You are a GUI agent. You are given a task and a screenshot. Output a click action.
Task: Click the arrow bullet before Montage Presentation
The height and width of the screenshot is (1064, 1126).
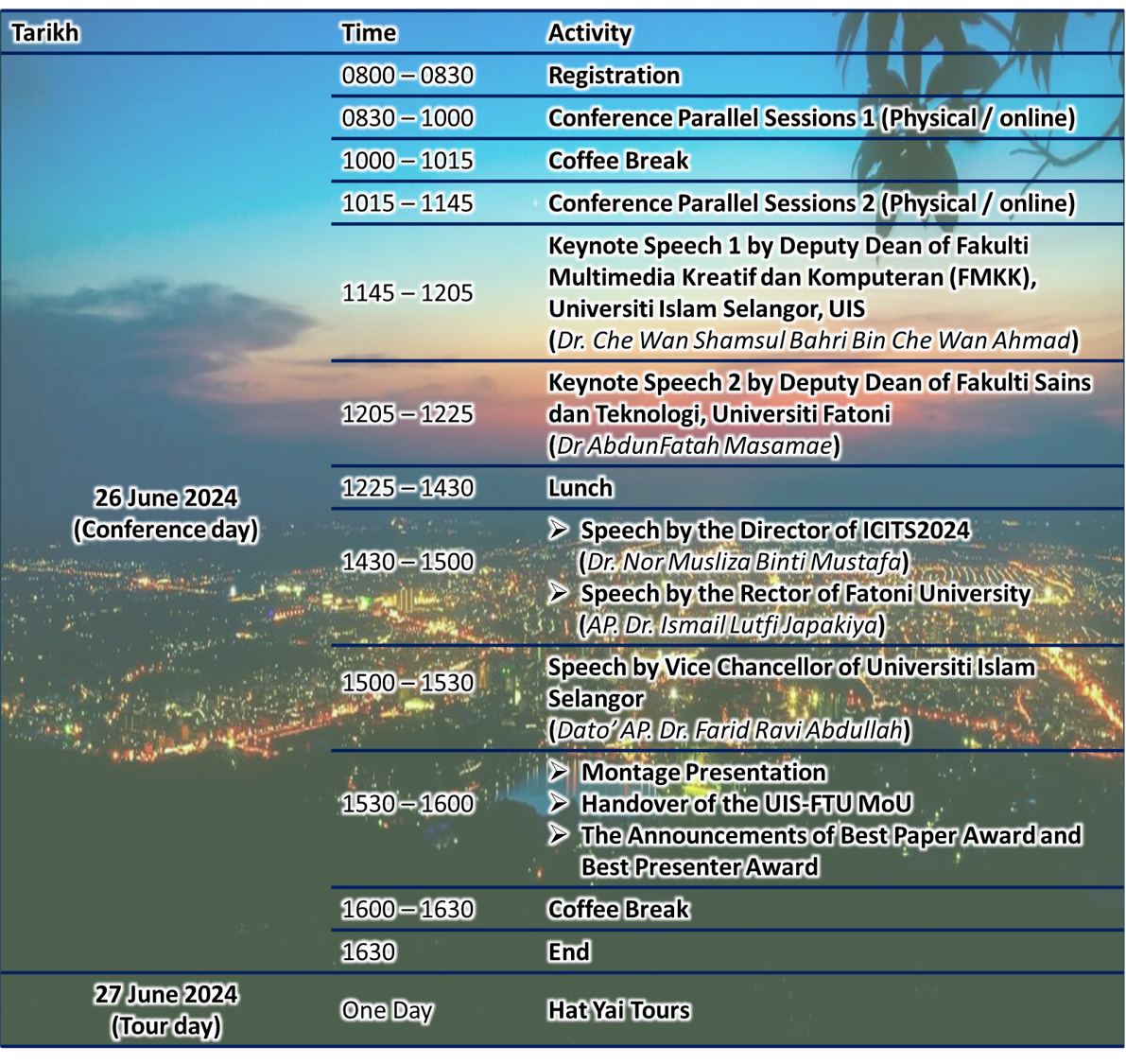(559, 772)
